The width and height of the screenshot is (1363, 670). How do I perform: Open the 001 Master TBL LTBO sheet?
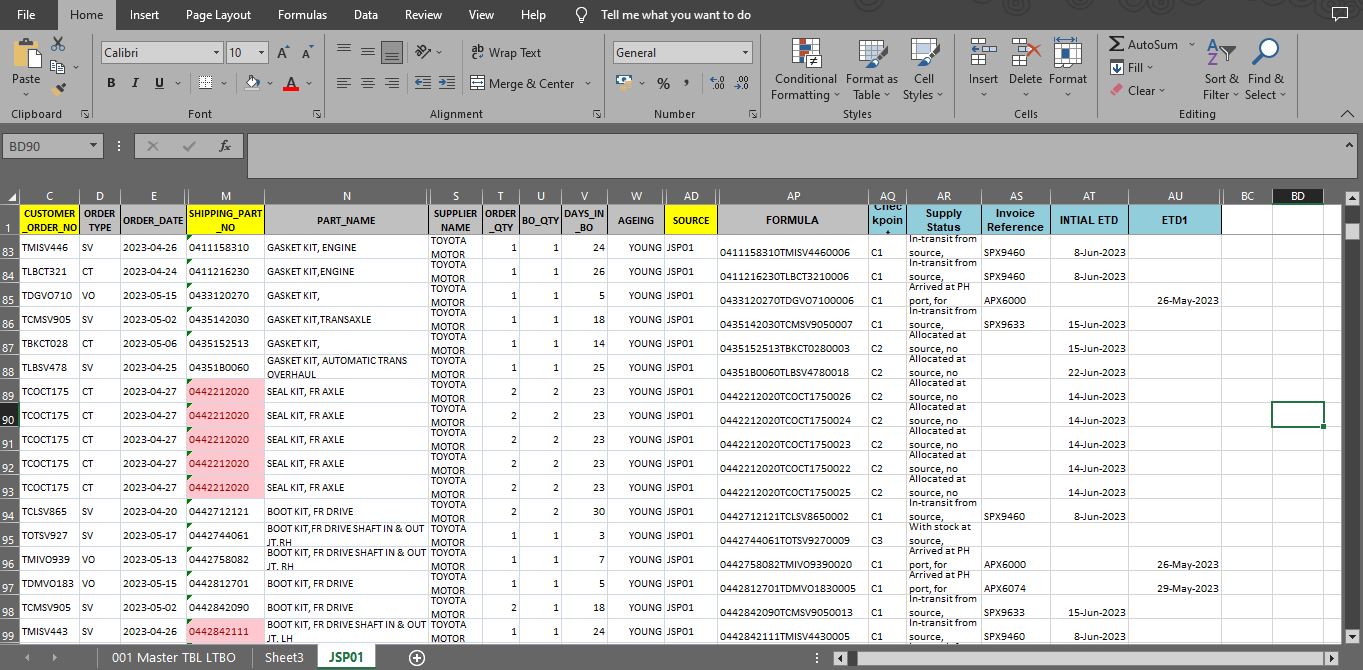tap(173, 657)
